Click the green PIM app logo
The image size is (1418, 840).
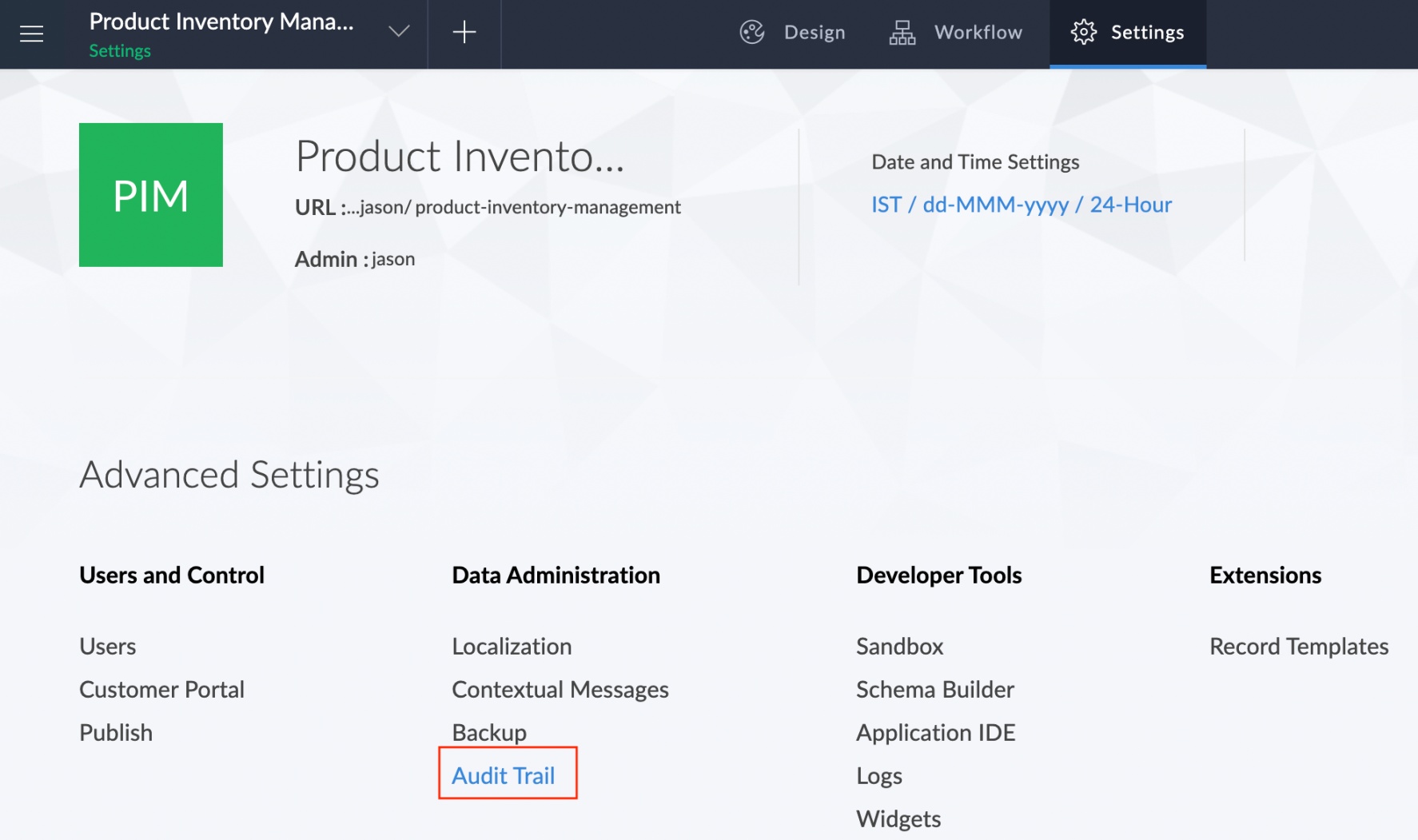click(x=150, y=194)
